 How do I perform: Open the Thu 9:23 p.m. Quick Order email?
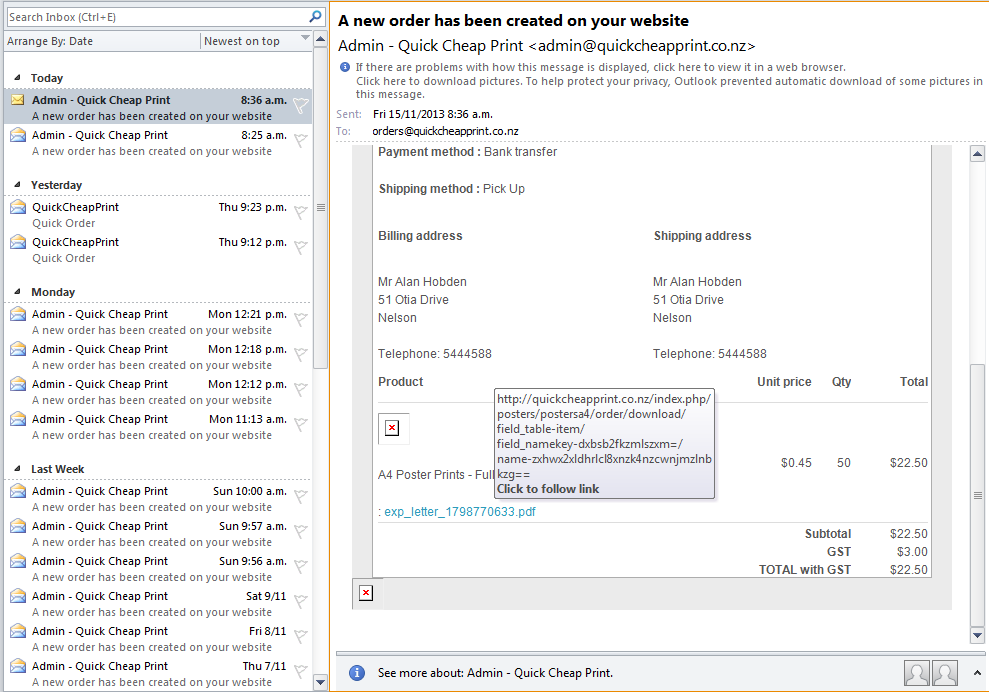(158, 214)
